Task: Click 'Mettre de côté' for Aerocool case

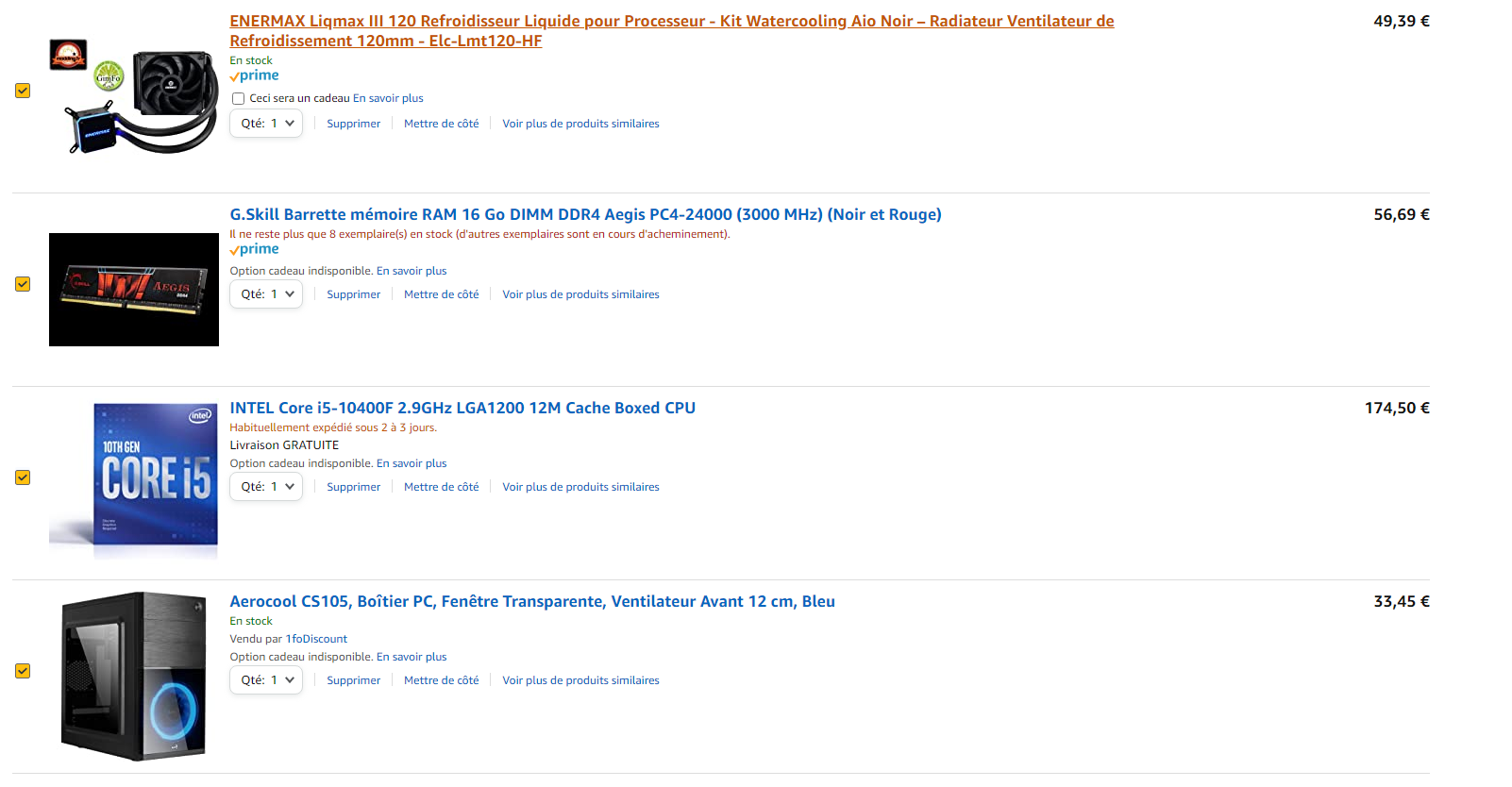Action: 441,680
